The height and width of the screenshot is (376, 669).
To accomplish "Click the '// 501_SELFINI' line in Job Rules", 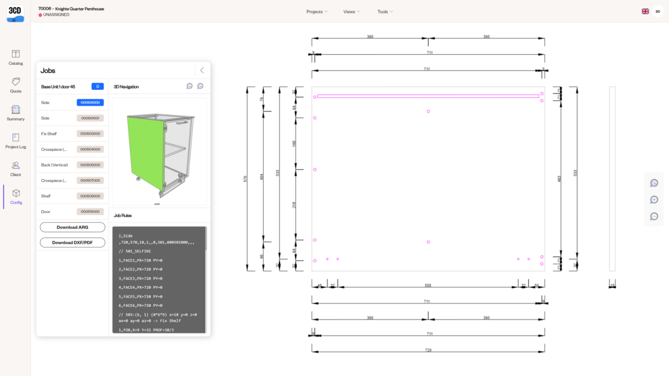I will (x=134, y=251).
